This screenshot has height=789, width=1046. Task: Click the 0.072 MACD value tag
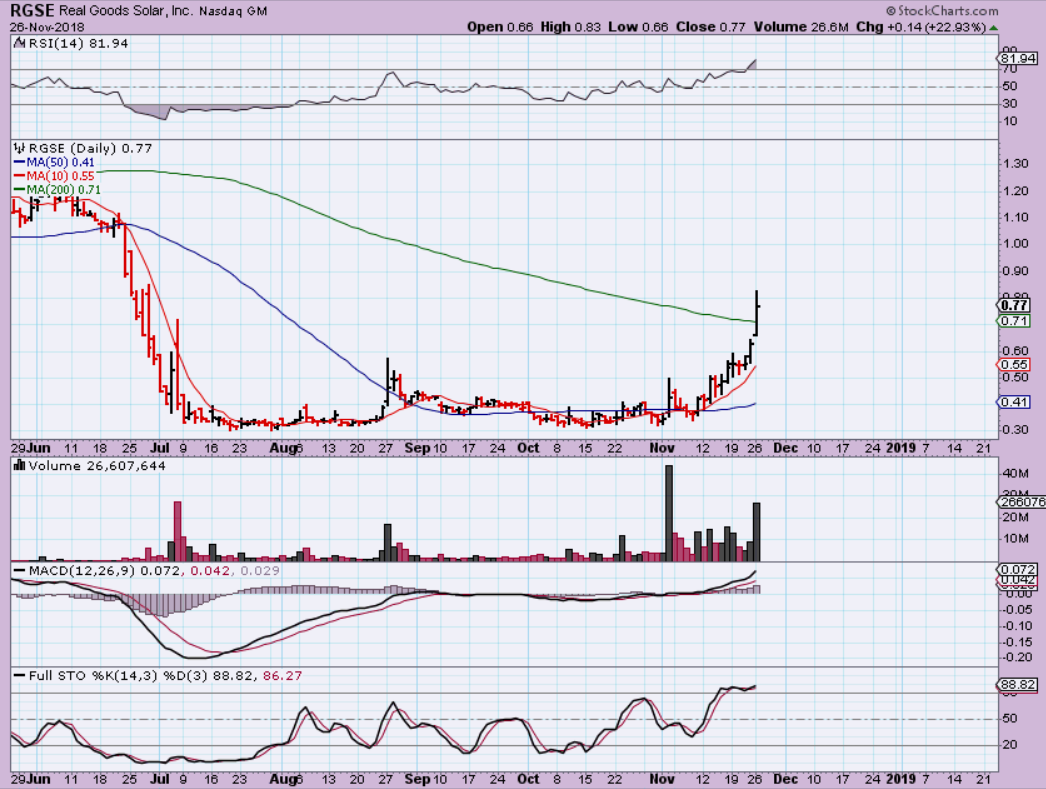point(1017,570)
